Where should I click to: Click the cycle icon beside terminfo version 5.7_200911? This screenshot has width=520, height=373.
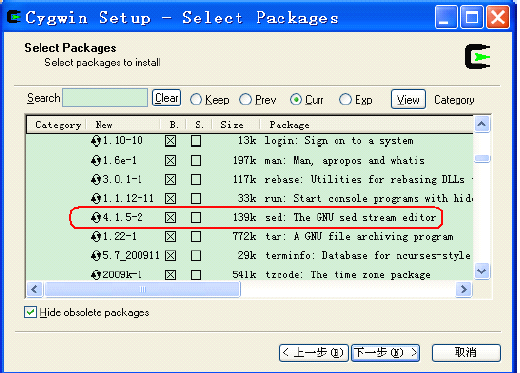pos(96,256)
